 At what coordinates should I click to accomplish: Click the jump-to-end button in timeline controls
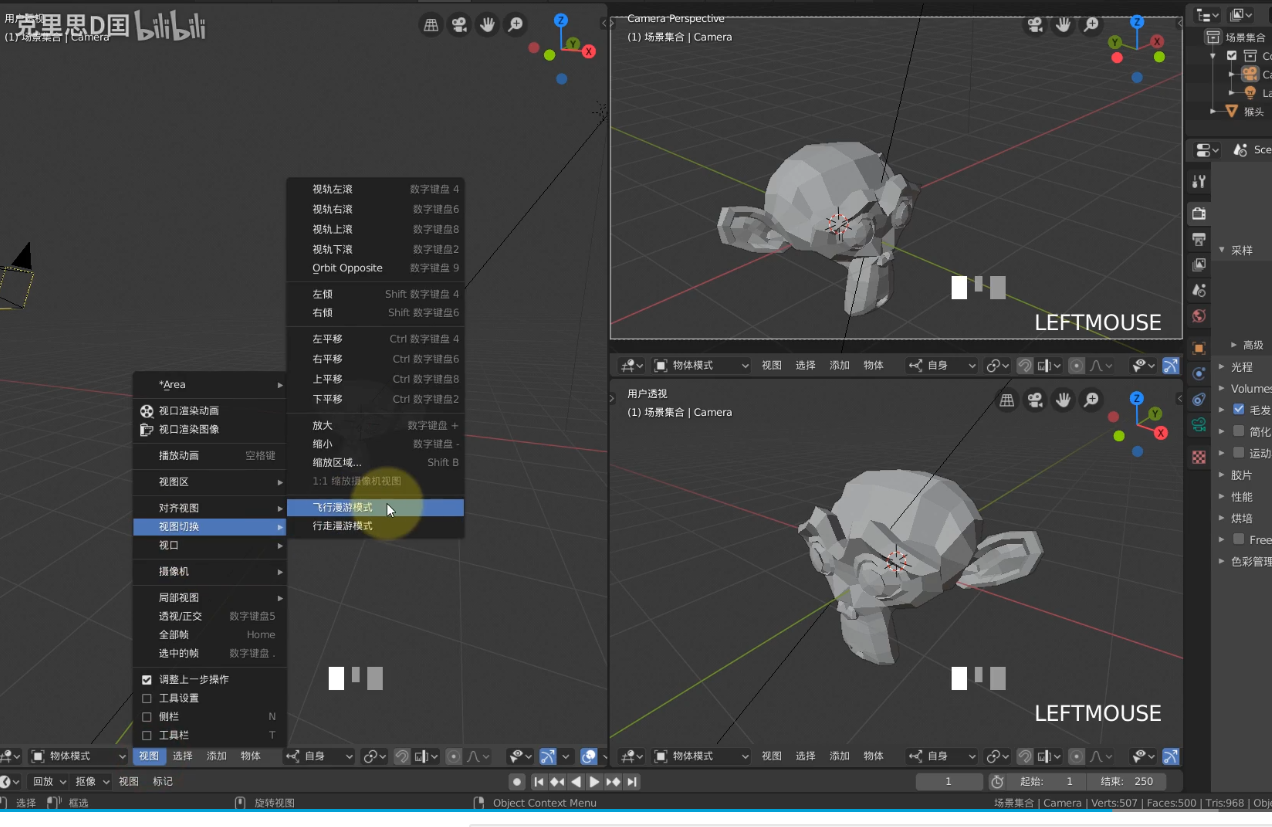[x=631, y=781]
